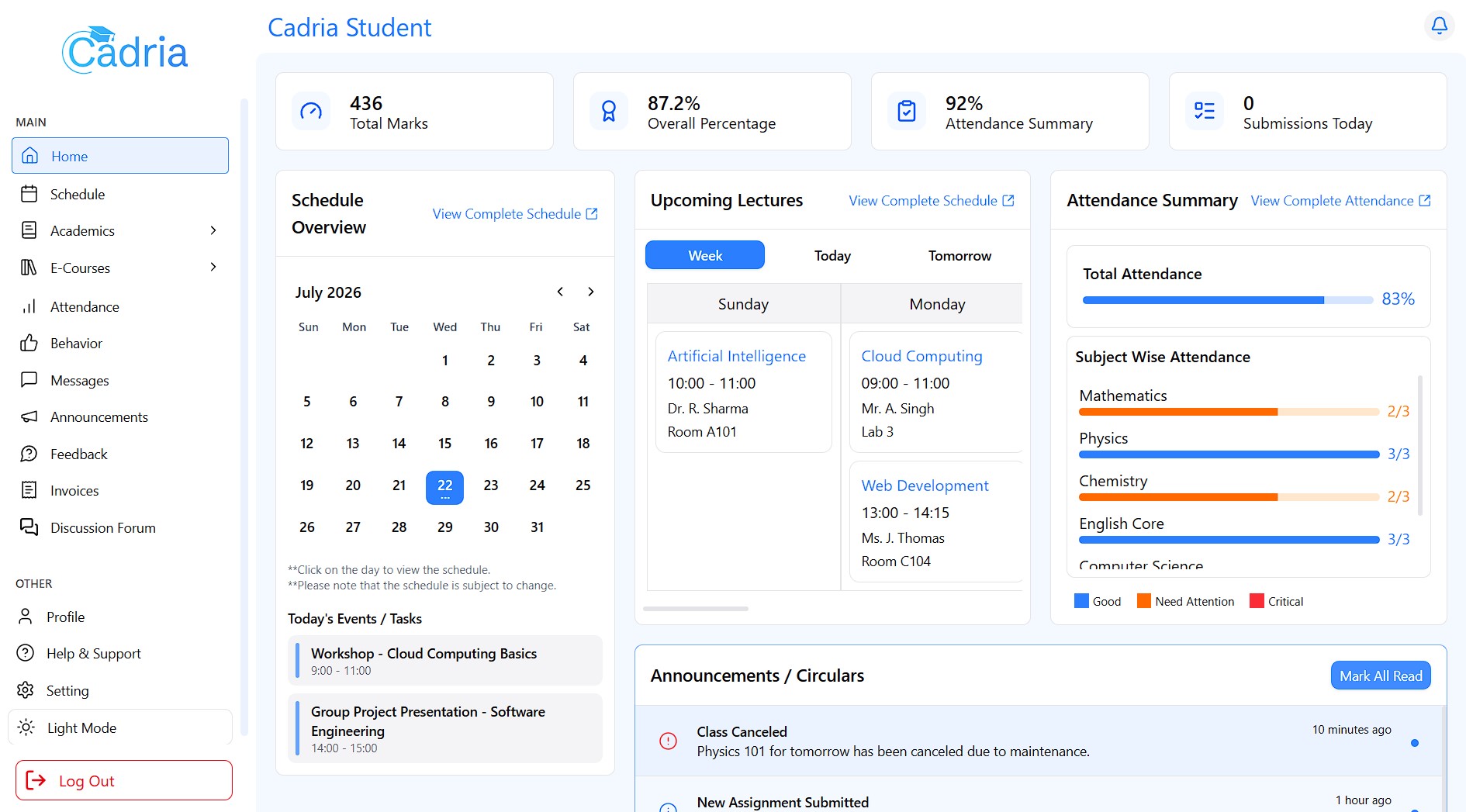1466x812 pixels.
Task: Click the Help & Support question icon
Action: pyautogui.click(x=26, y=653)
